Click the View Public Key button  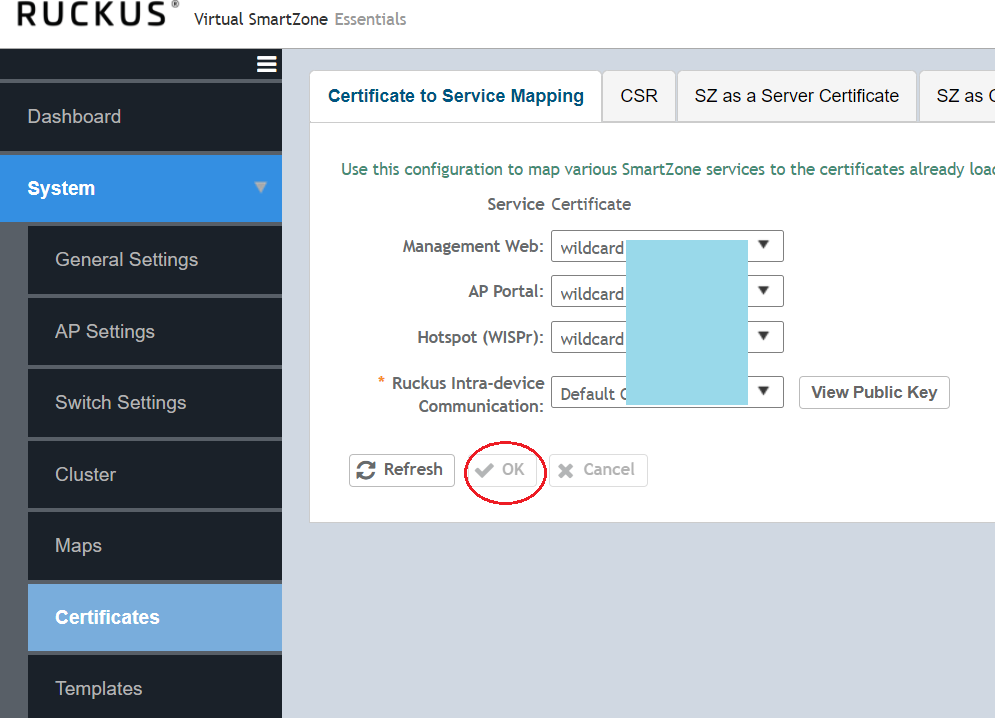click(873, 393)
